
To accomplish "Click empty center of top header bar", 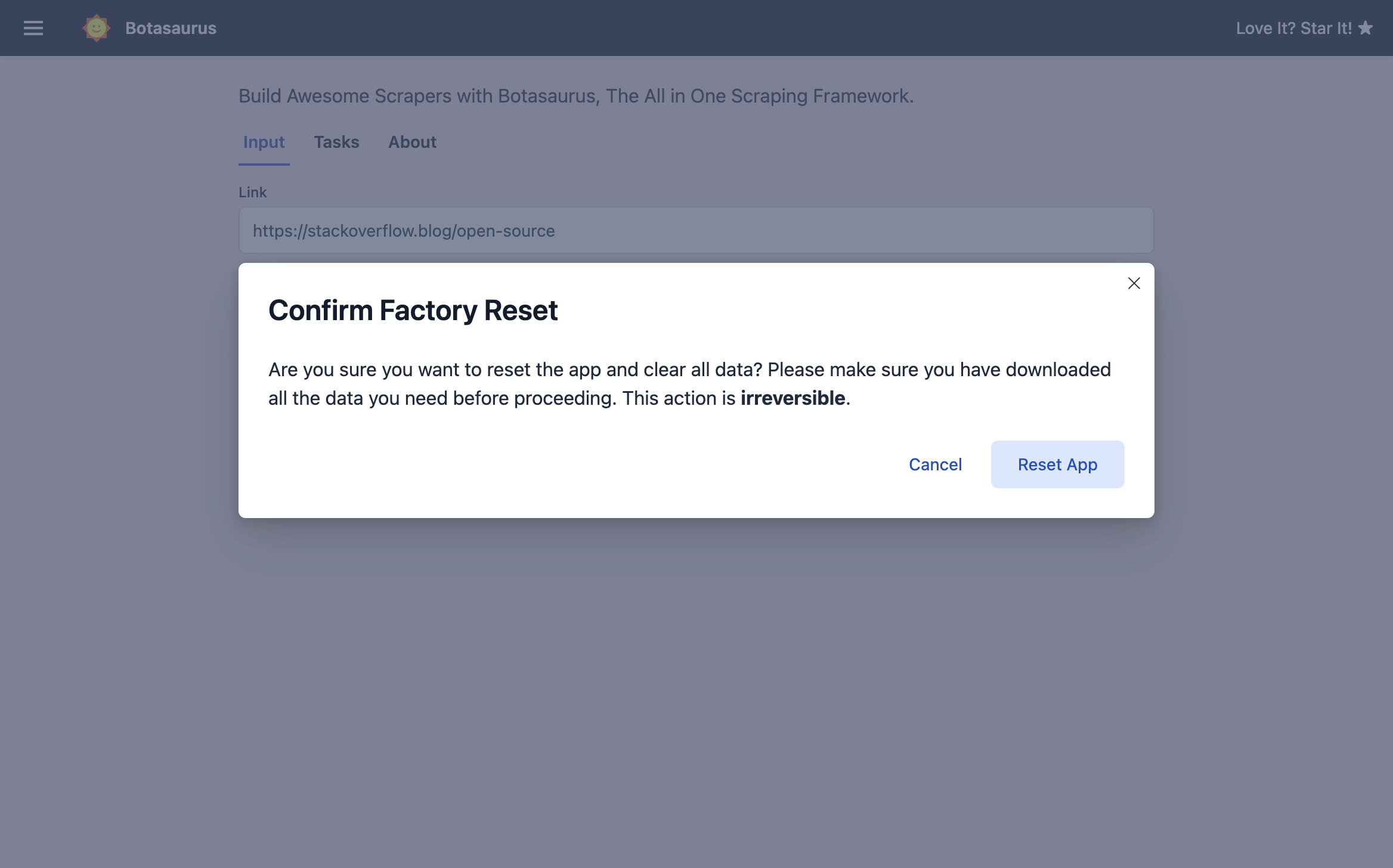I will click(696, 28).
